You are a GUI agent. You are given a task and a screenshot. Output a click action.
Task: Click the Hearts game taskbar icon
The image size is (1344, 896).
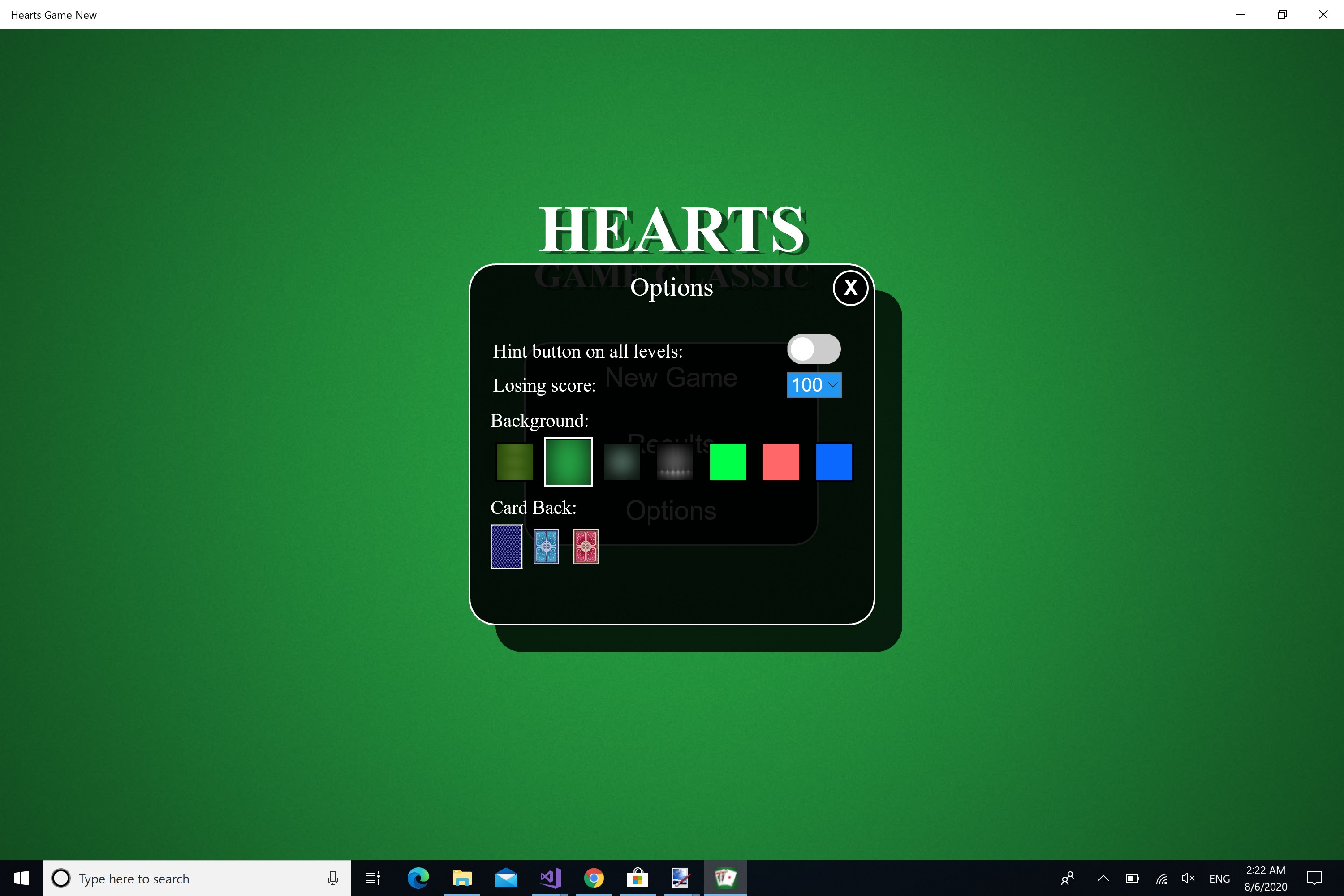coord(725,878)
